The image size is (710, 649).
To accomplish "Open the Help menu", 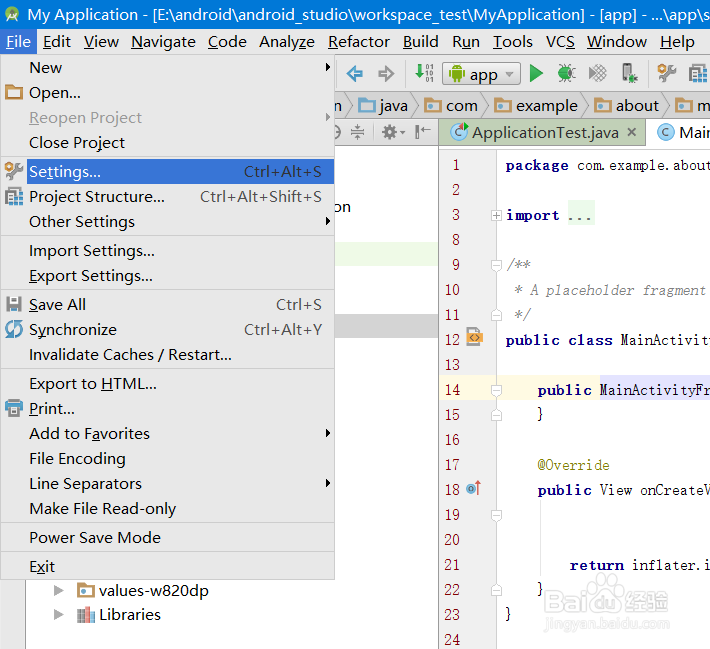I will [677, 42].
